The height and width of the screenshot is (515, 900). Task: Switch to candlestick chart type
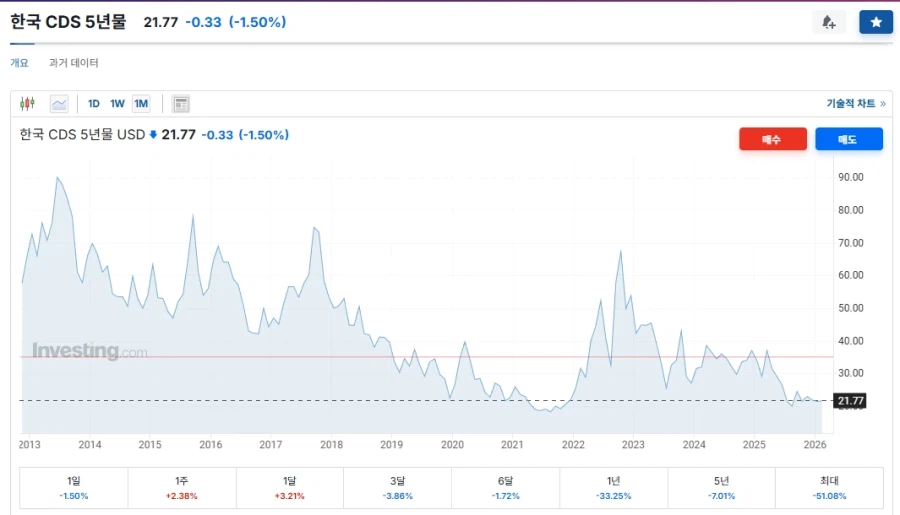[27, 104]
